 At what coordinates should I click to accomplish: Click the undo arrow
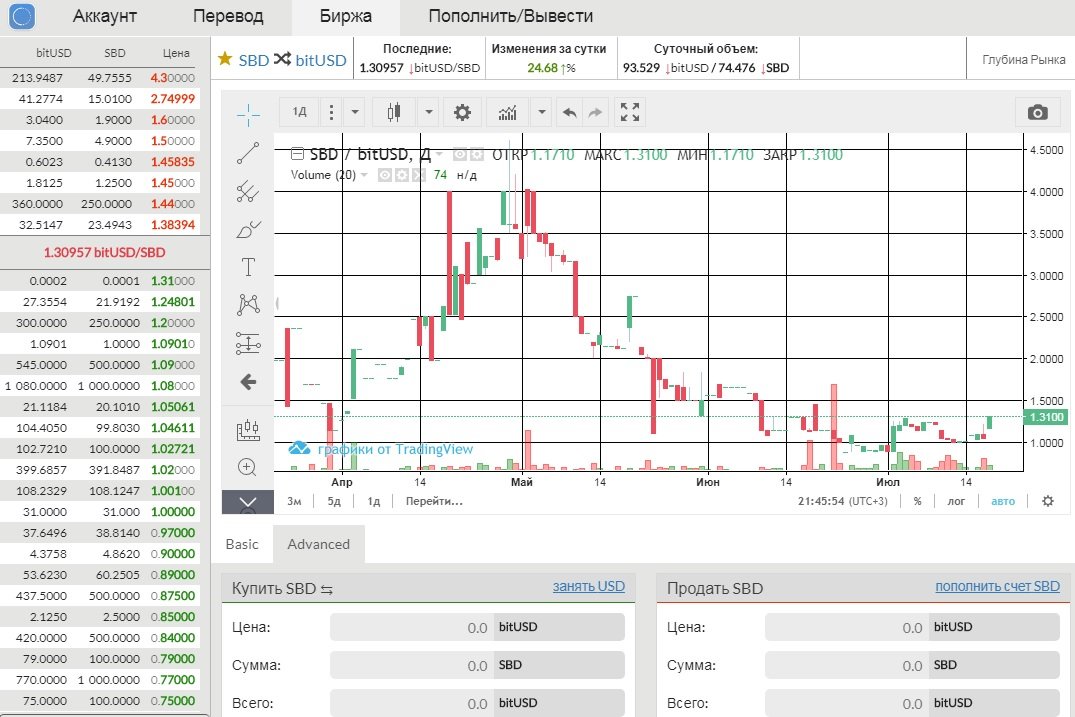point(569,112)
